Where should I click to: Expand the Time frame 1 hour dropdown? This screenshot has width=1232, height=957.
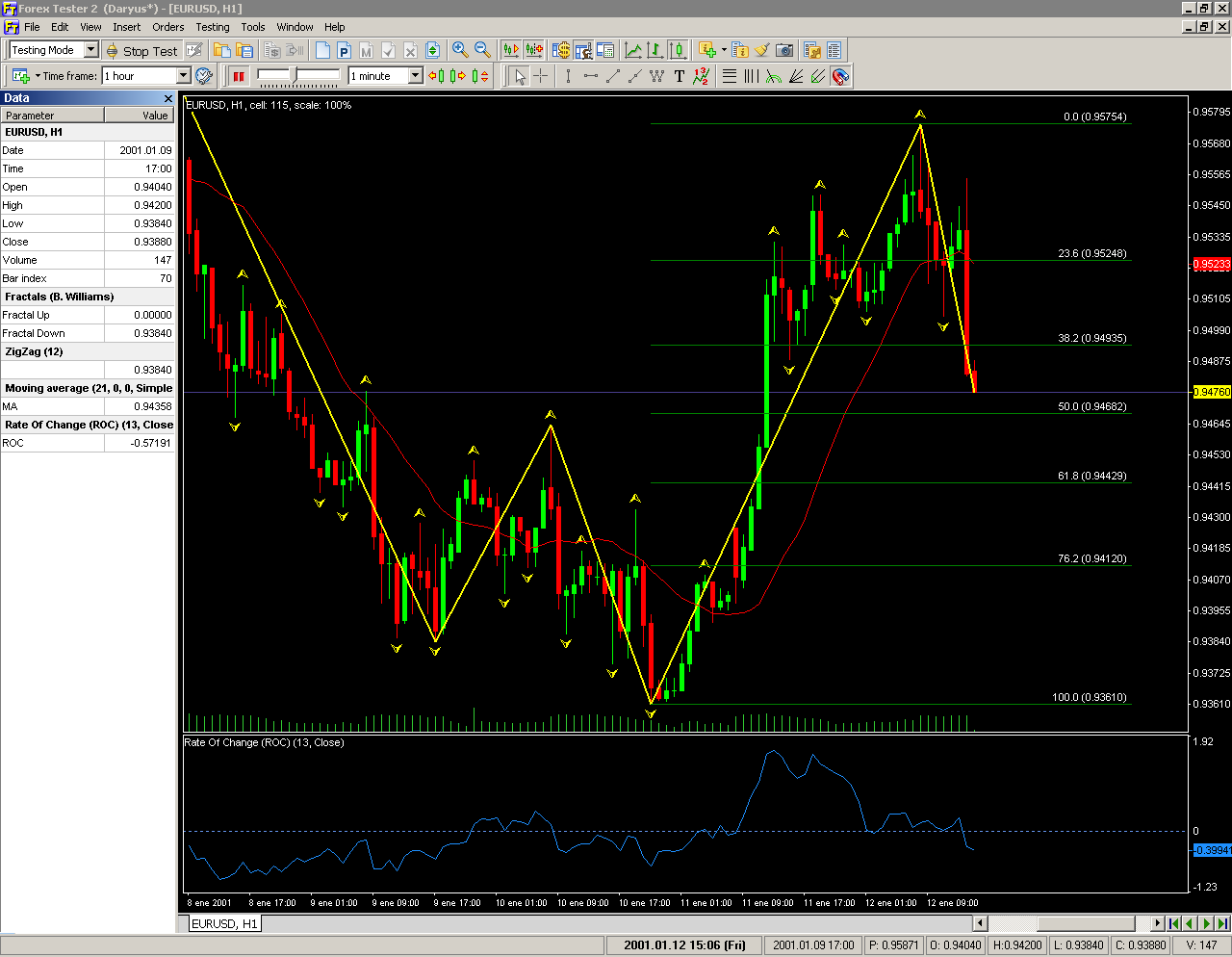(183, 76)
